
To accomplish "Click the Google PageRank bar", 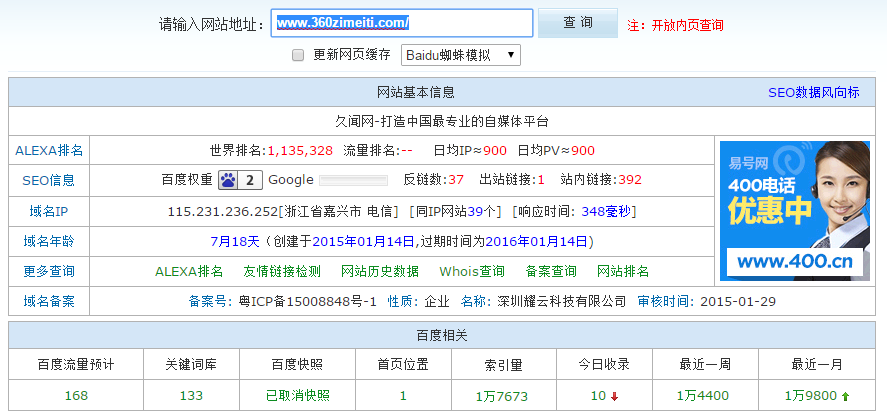I will click(354, 180).
